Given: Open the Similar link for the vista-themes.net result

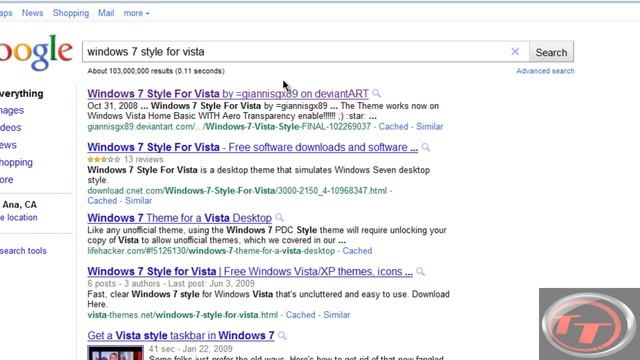Looking at the screenshot, I should [x=337, y=315].
